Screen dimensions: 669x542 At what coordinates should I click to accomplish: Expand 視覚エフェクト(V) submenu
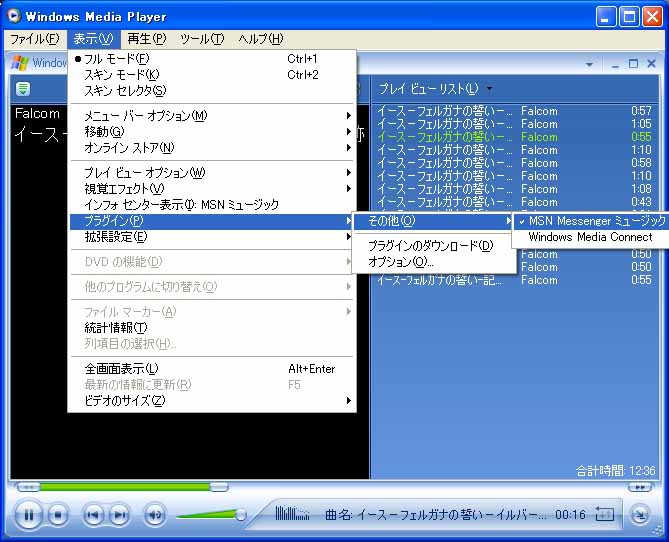tap(212, 189)
